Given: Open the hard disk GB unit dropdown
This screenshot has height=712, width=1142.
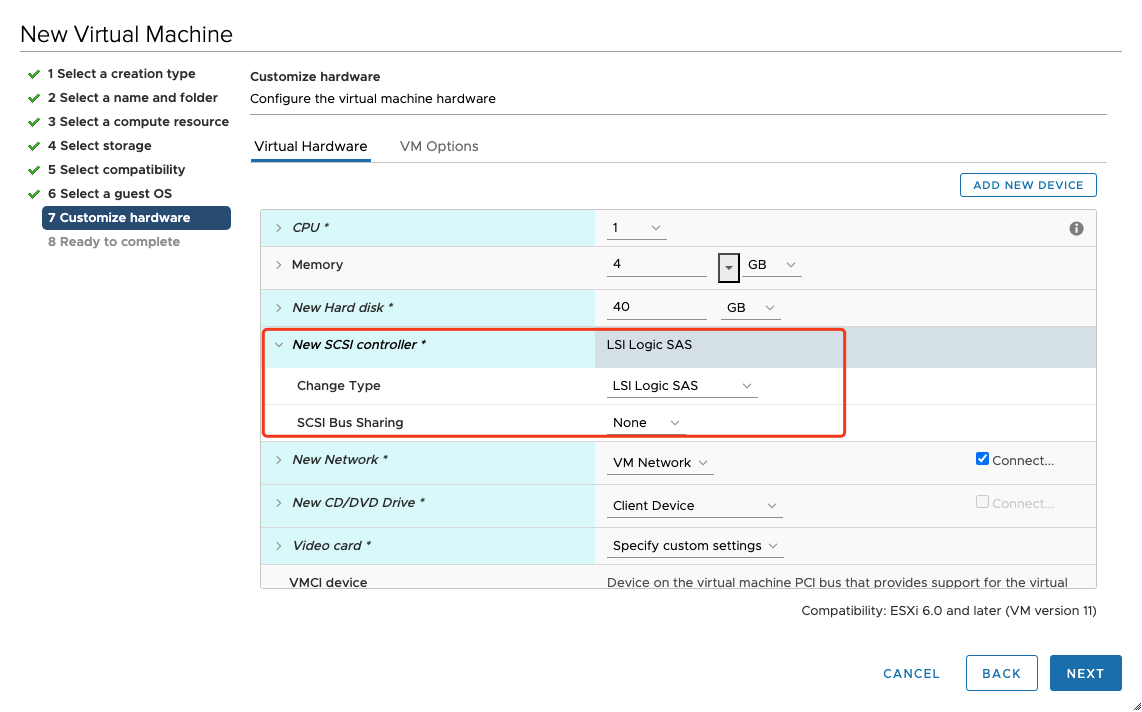Looking at the screenshot, I should coord(751,308).
